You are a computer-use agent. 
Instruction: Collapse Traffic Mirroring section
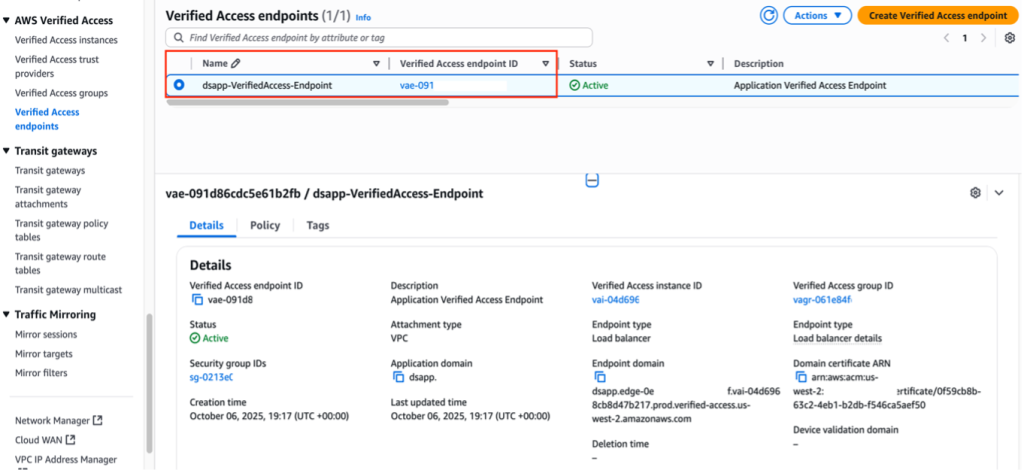point(7,315)
